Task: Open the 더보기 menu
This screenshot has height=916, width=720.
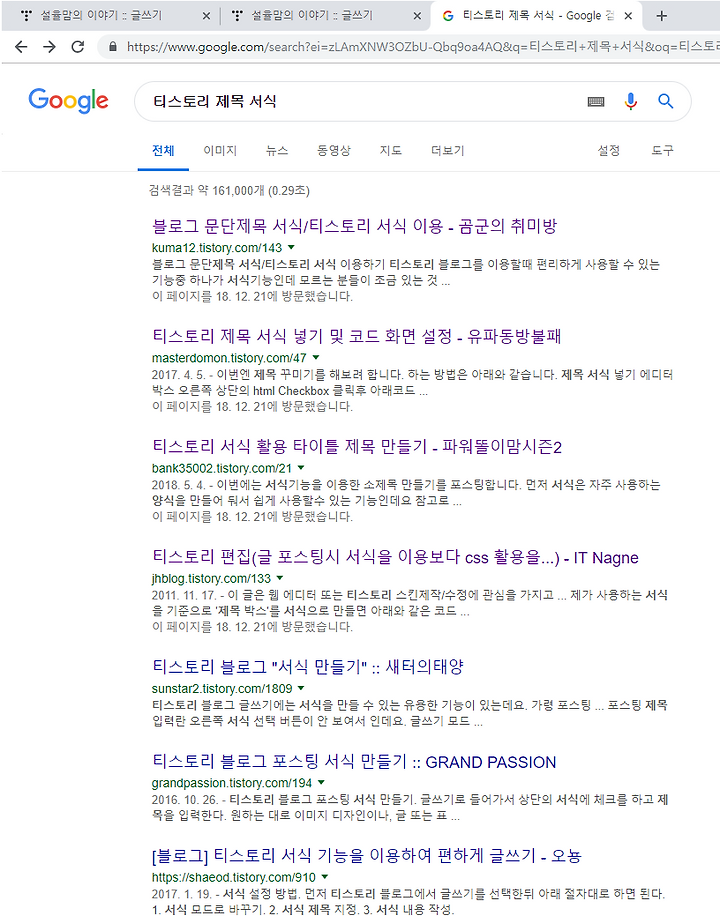Action: pyautogui.click(x=447, y=151)
